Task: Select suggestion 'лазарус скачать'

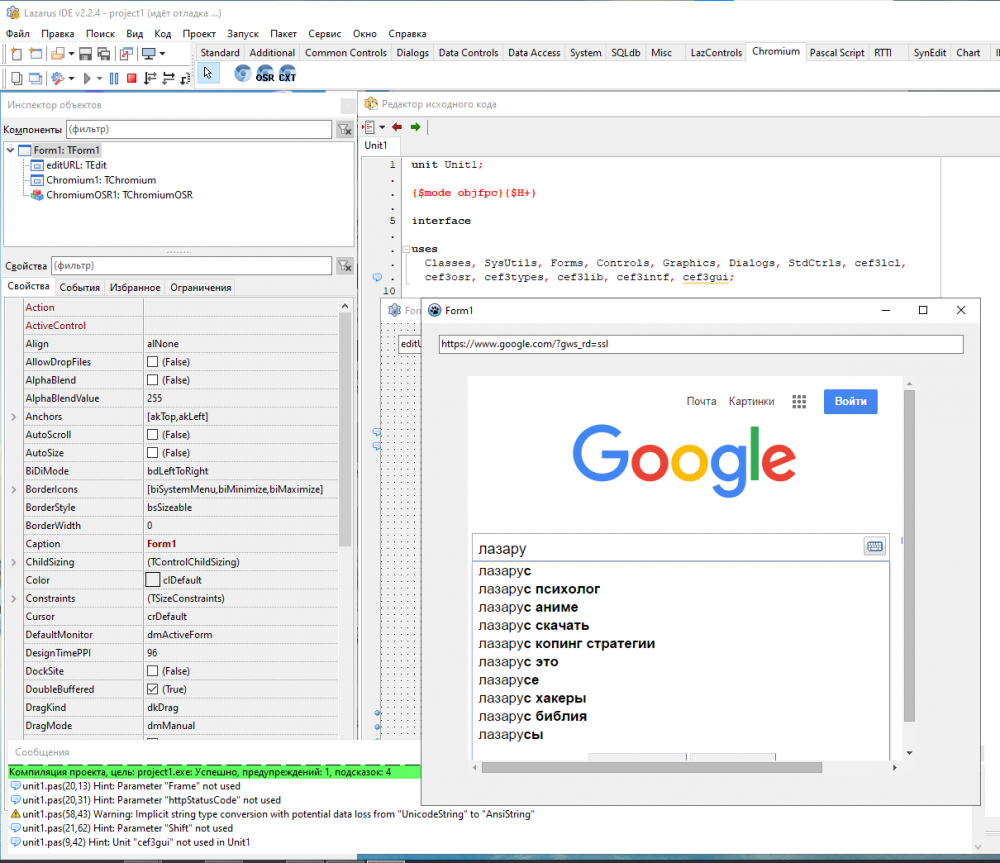Action: tap(533, 625)
